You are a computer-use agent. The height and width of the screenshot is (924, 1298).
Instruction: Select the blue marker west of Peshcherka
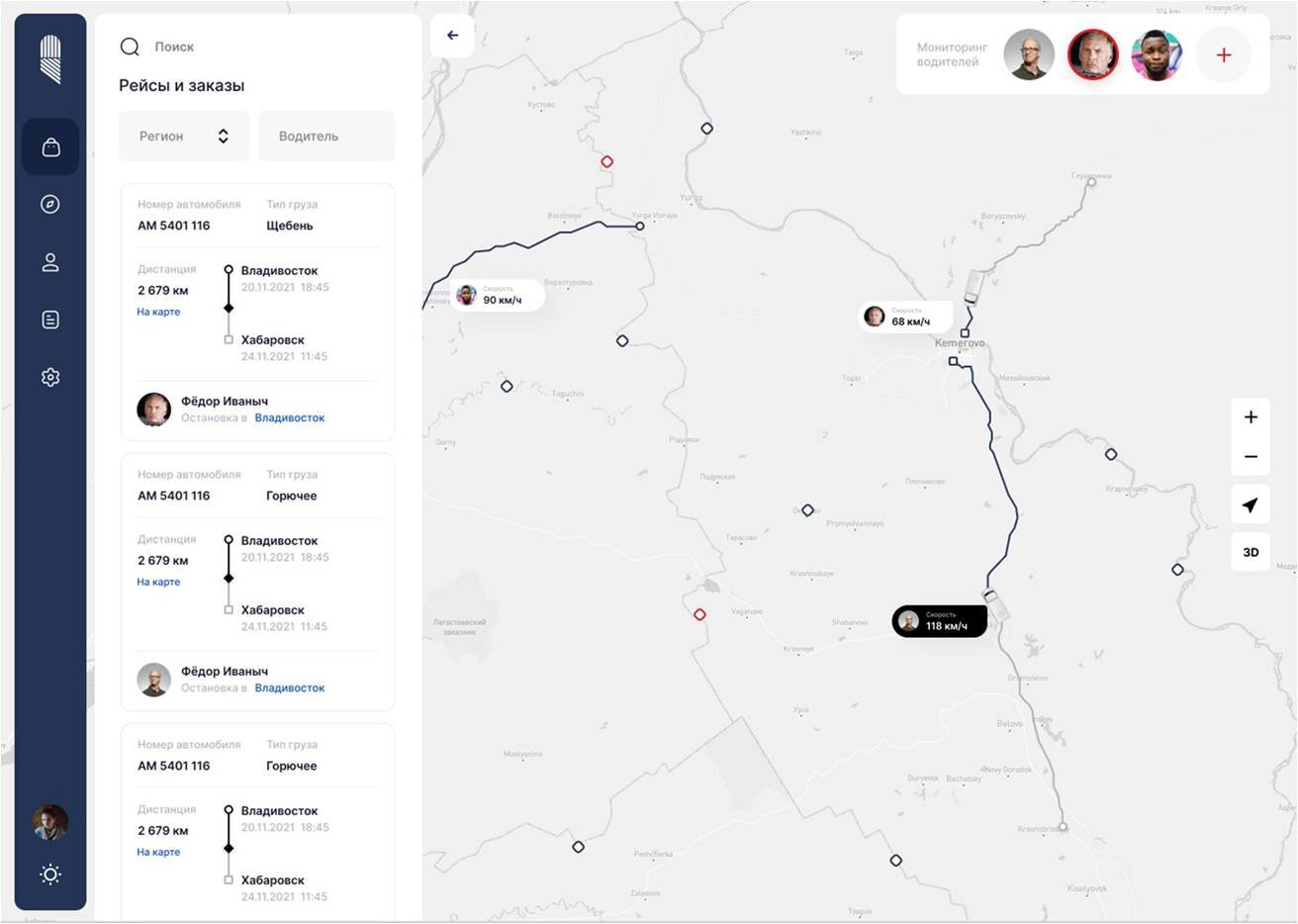click(578, 847)
